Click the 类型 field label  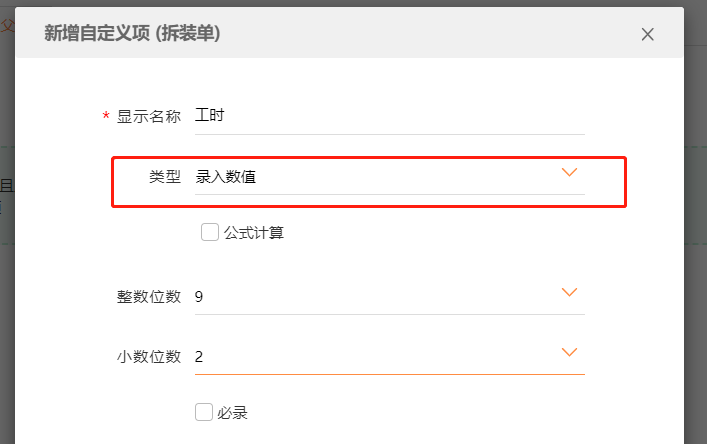pos(165,177)
